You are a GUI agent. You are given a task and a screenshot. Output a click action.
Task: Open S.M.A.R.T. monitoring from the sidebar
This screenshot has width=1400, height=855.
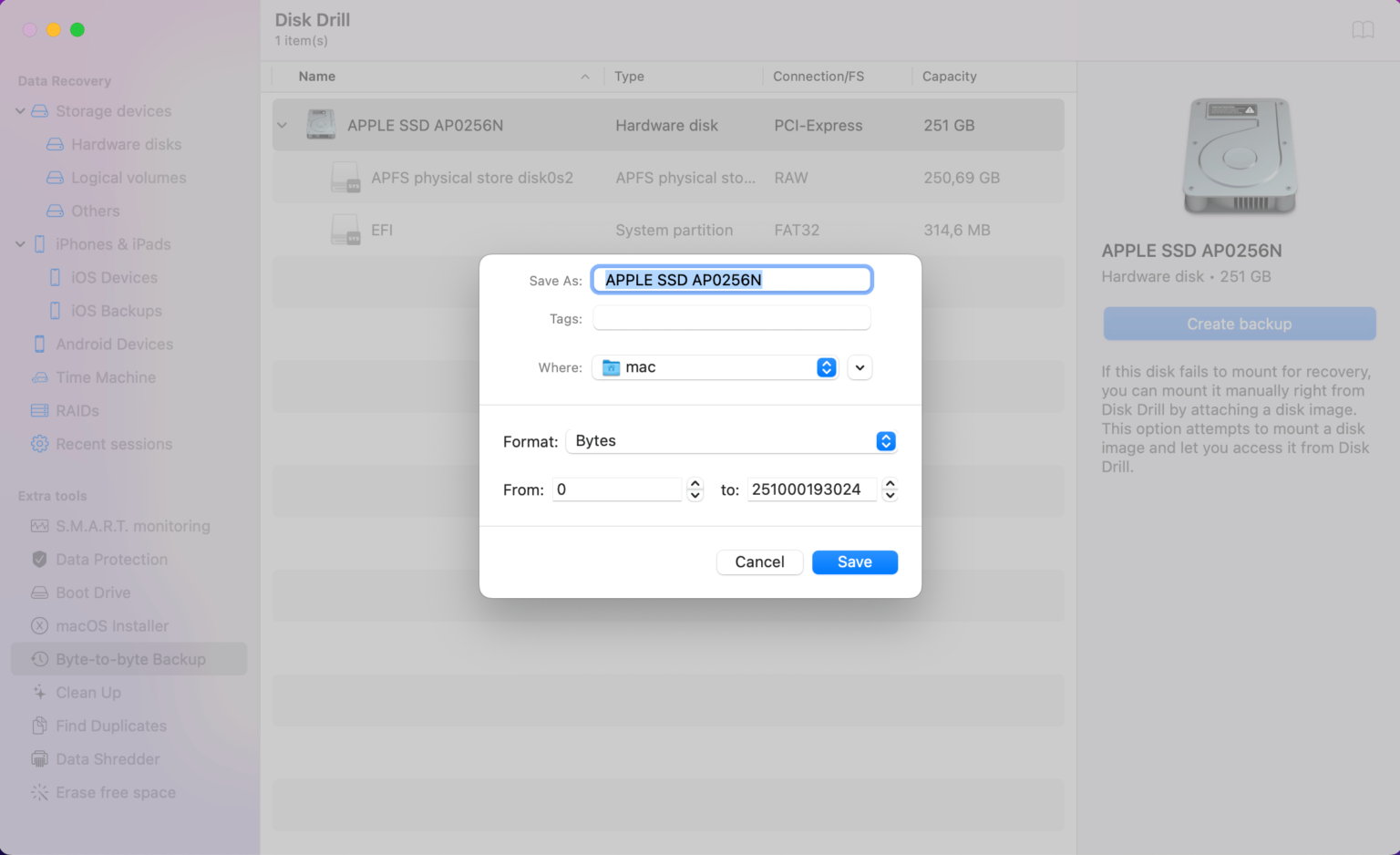[133, 526]
